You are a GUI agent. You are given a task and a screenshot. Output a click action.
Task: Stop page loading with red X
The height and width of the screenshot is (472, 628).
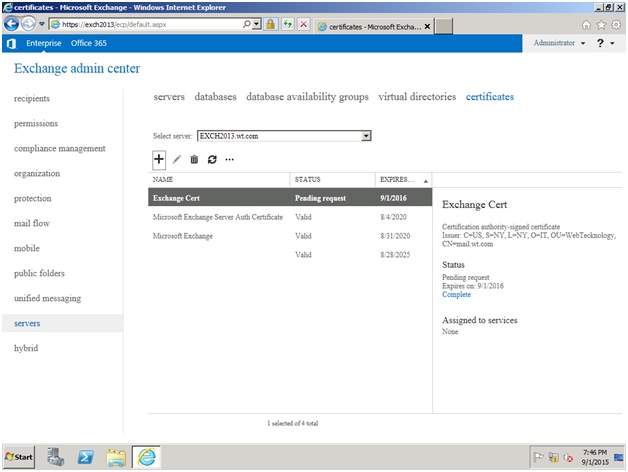pos(304,24)
